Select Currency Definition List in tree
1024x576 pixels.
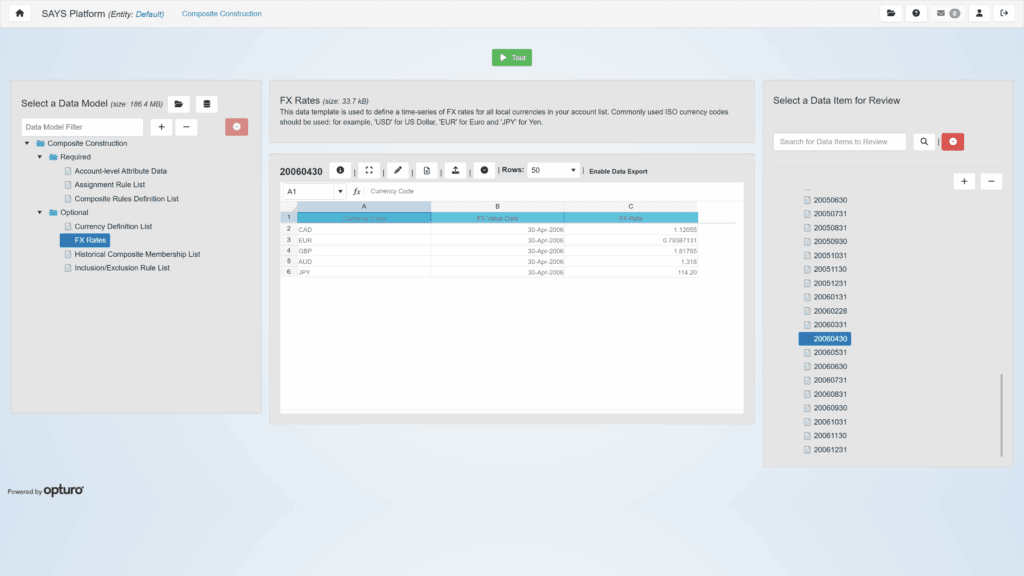113,227
